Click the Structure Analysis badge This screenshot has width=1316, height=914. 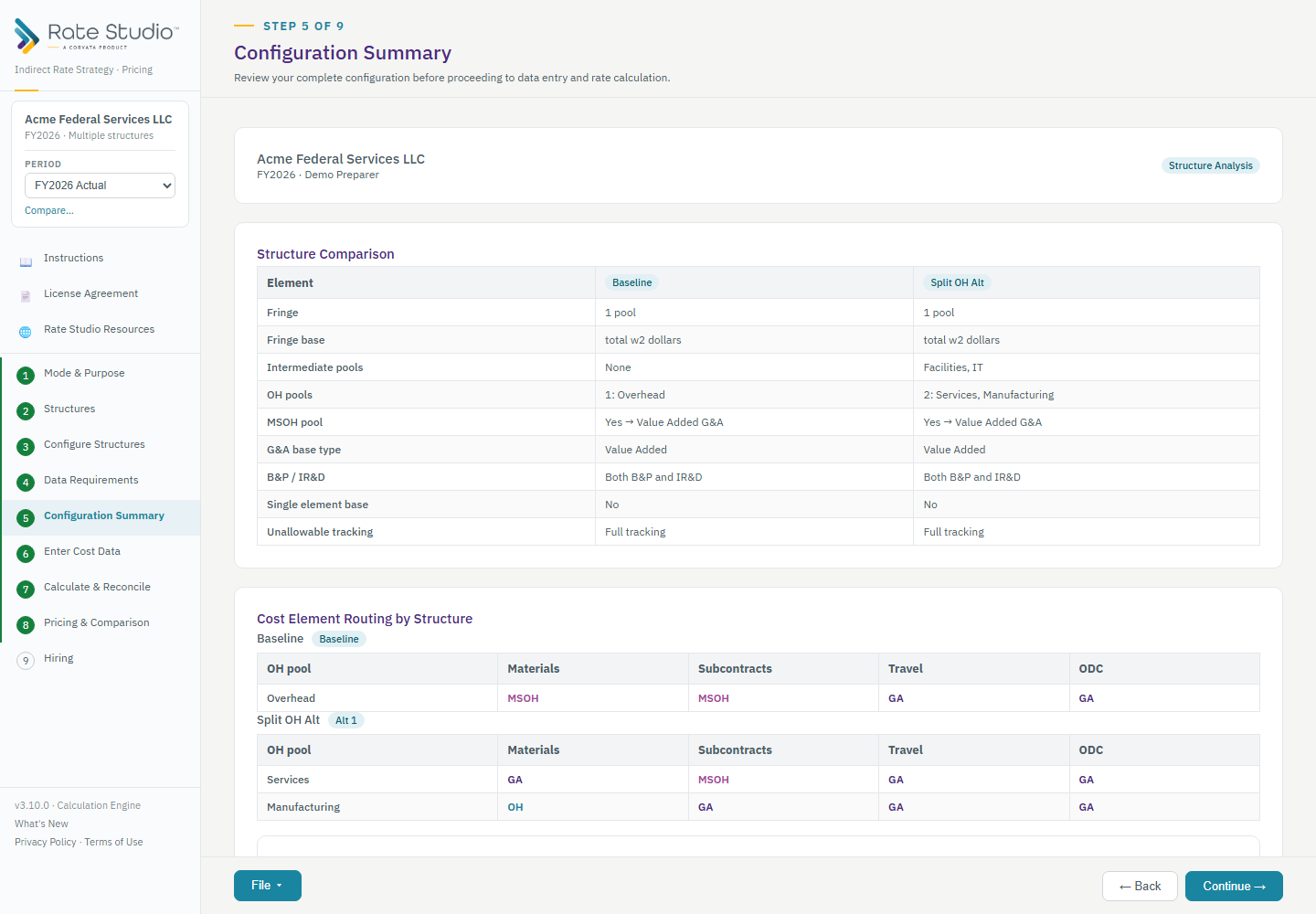point(1211,165)
